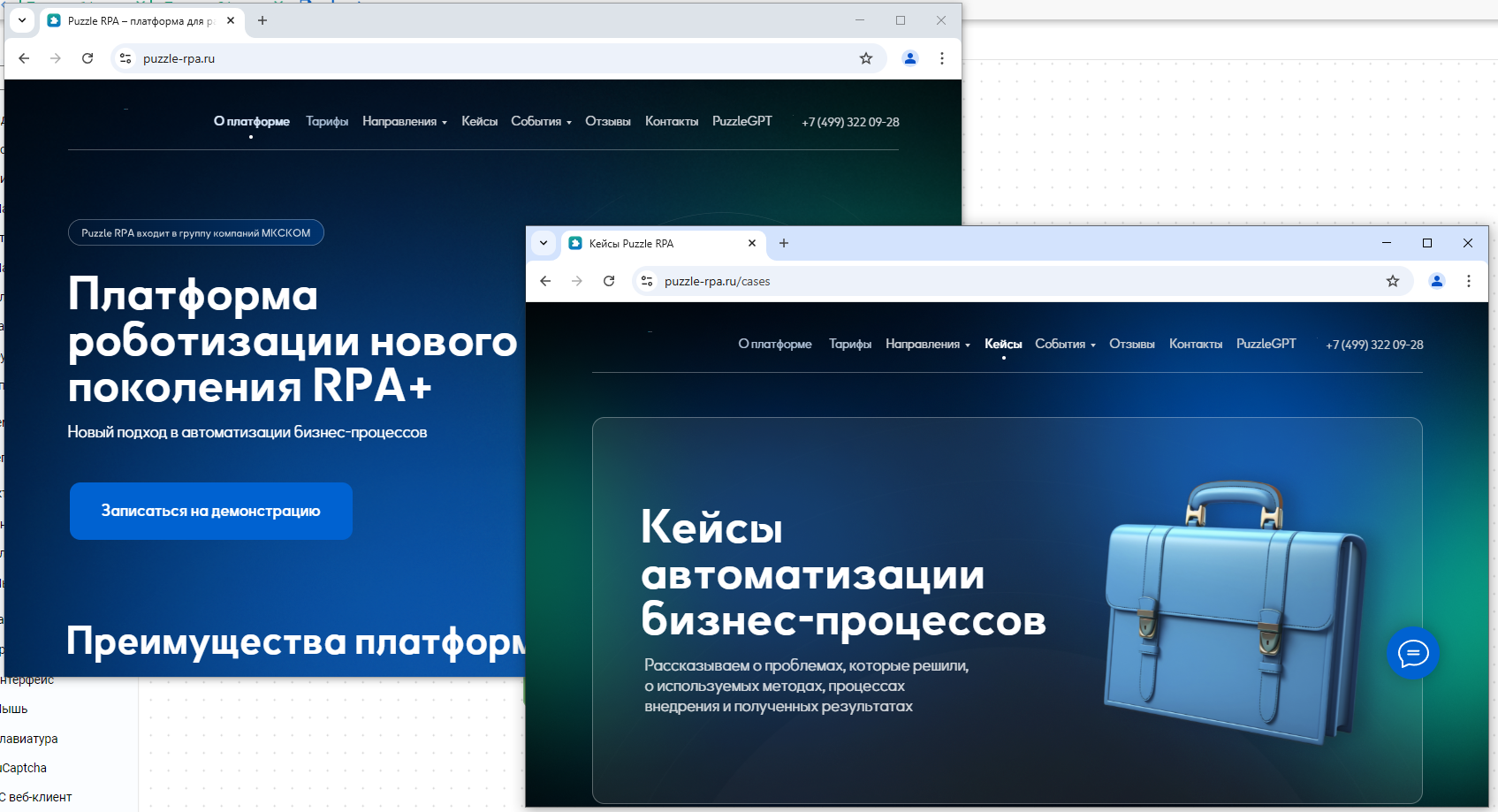The width and height of the screenshot is (1498, 812).
Task: Open Chrome three-dot menu in the cases window
Action: (x=1469, y=281)
